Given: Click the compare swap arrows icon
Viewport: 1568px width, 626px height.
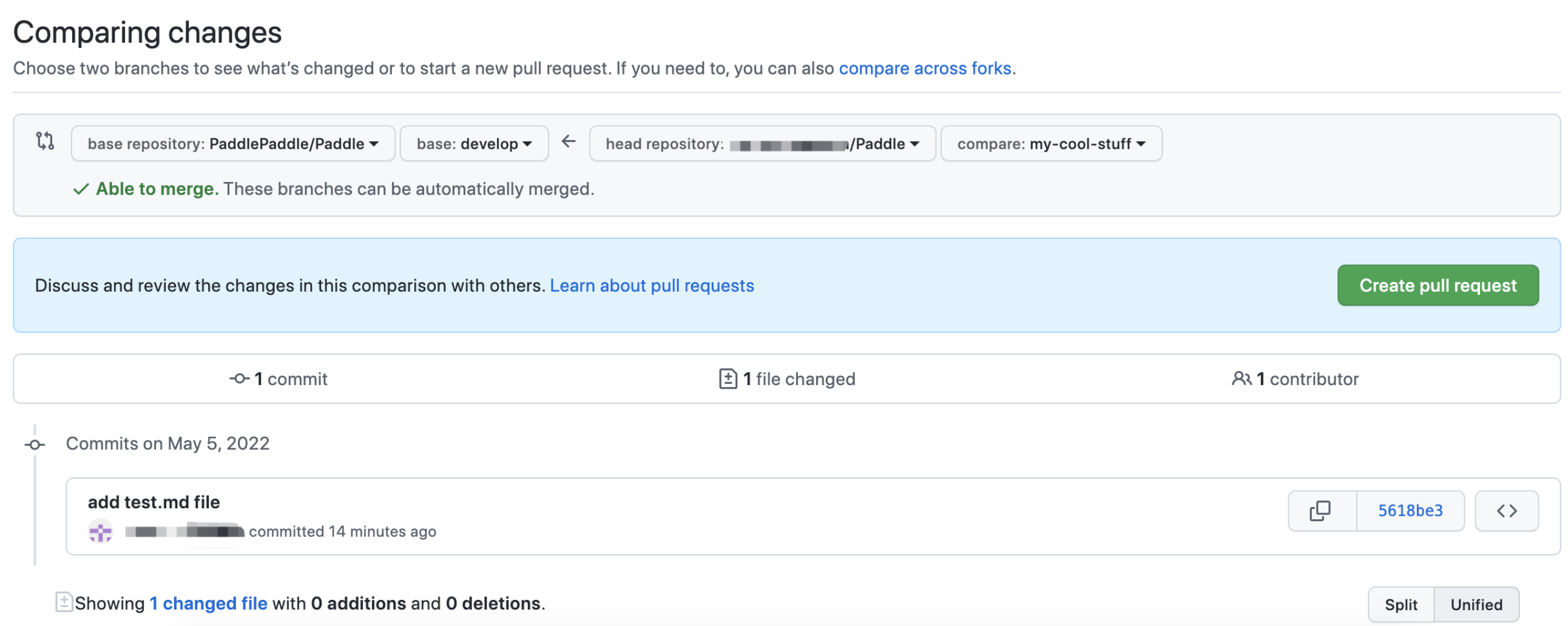Looking at the screenshot, I should [45, 141].
